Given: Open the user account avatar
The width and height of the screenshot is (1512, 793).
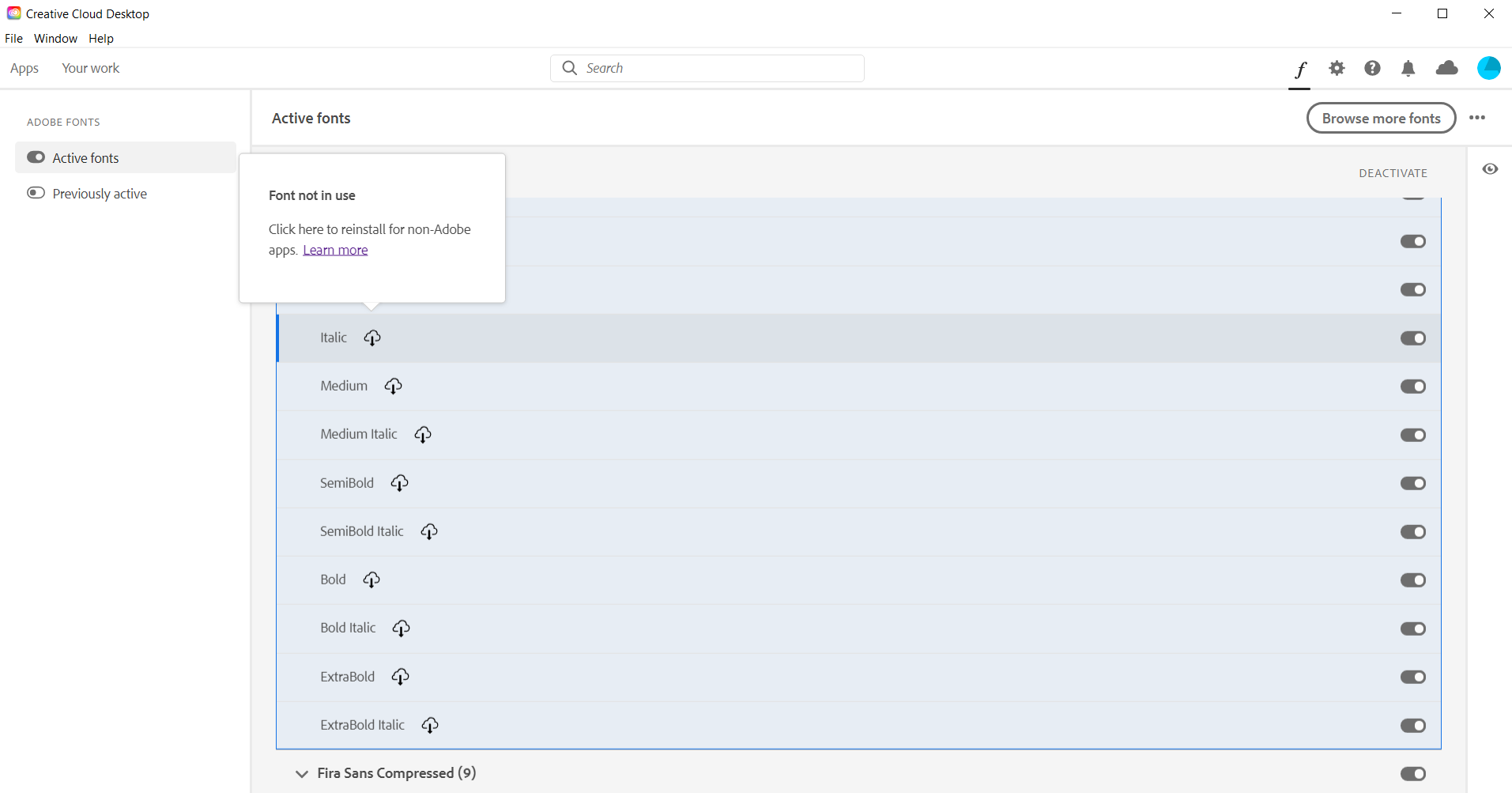Looking at the screenshot, I should pos(1488,68).
